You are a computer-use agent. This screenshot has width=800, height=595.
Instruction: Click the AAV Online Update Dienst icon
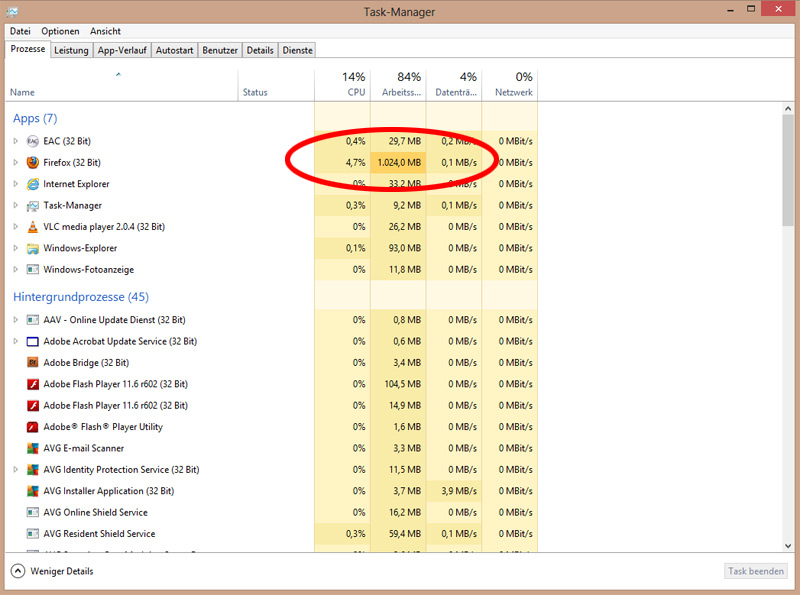tap(33, 320)
